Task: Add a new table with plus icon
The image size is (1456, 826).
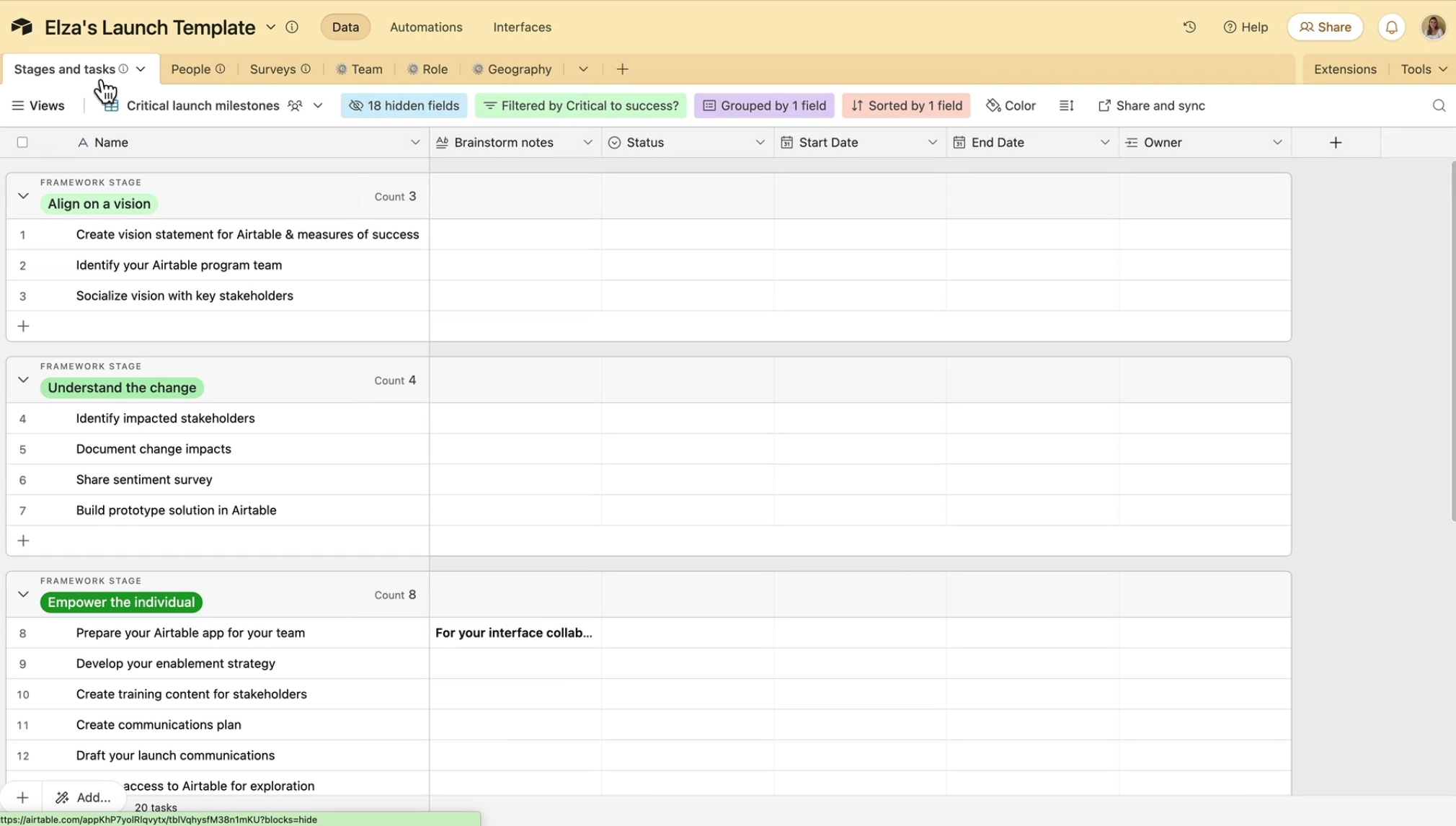Action: click(x=622, y=69)
